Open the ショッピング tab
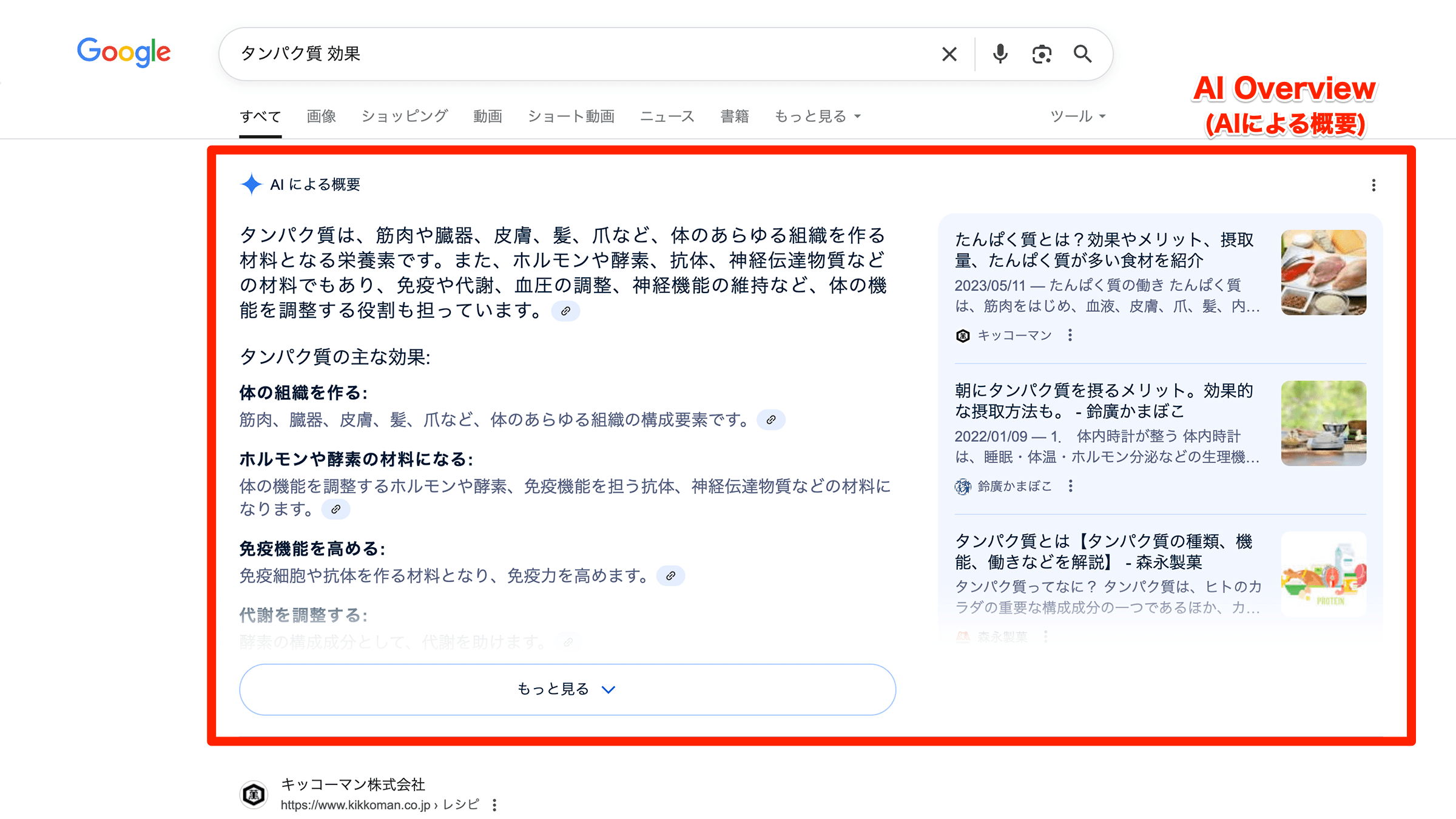Viewport: 1456px width, 819px height. click(x=405, y=116)
